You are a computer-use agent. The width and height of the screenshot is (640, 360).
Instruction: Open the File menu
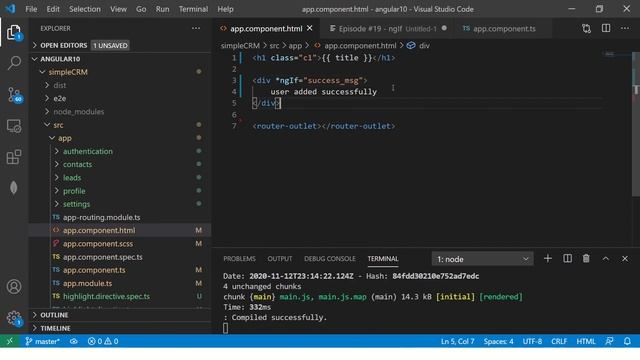pyautogui.click(x=31, y=9)
